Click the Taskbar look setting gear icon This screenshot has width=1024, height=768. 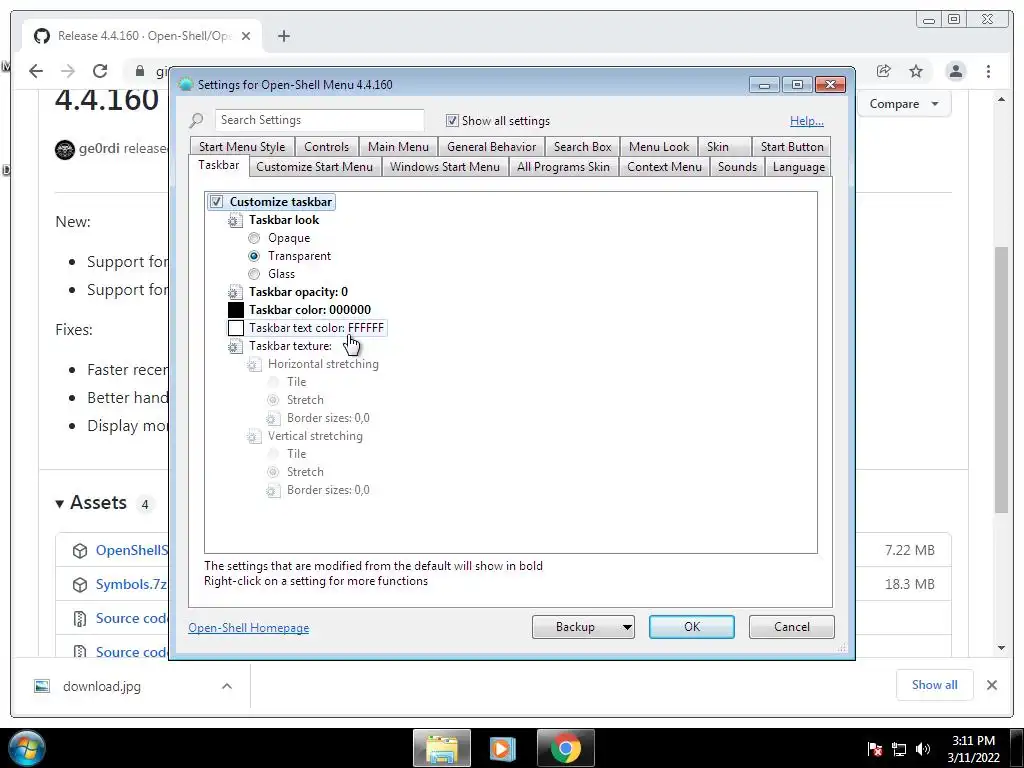point(235,221)
